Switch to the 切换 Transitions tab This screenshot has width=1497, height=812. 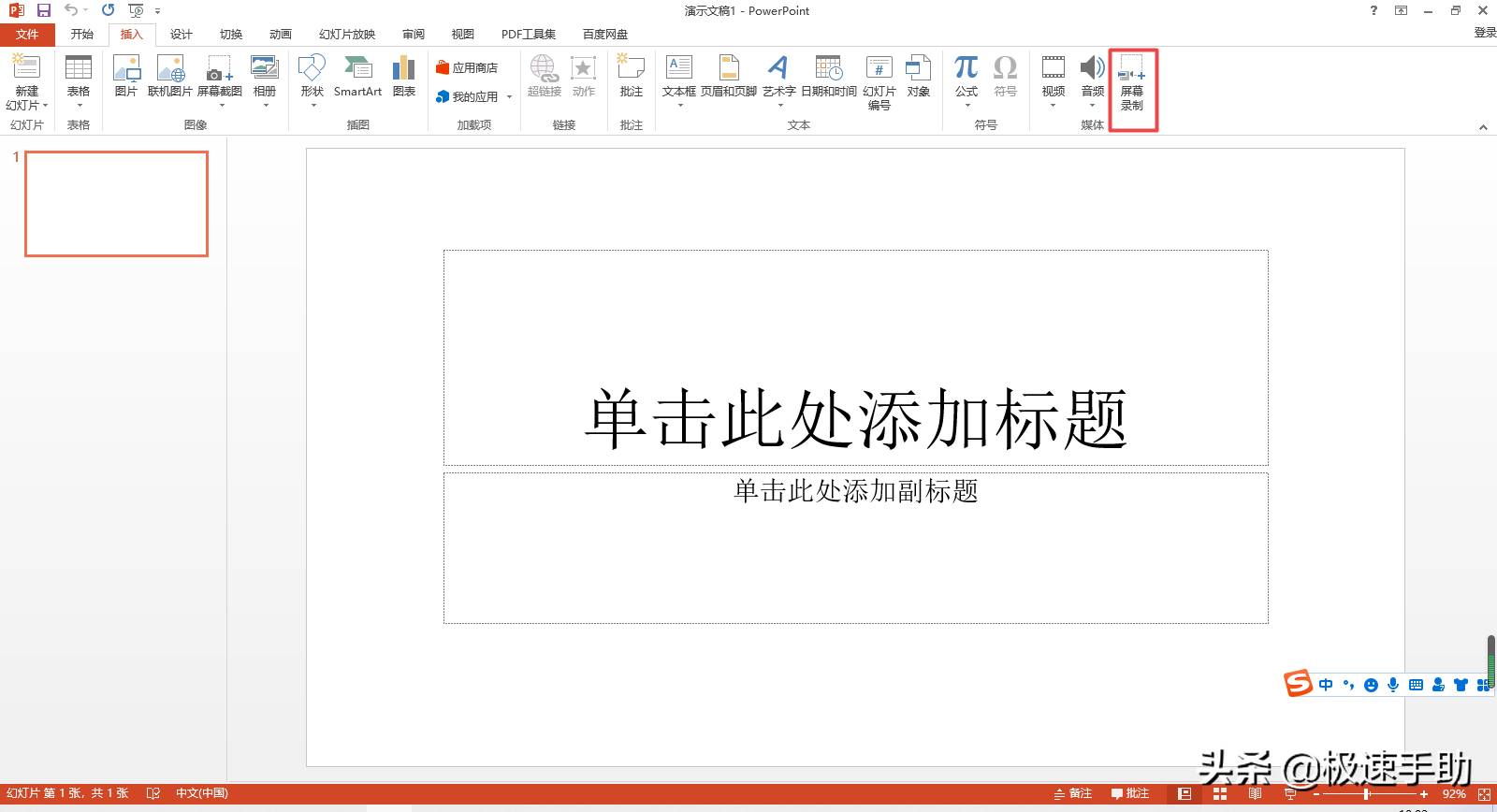tap(231, 35)
